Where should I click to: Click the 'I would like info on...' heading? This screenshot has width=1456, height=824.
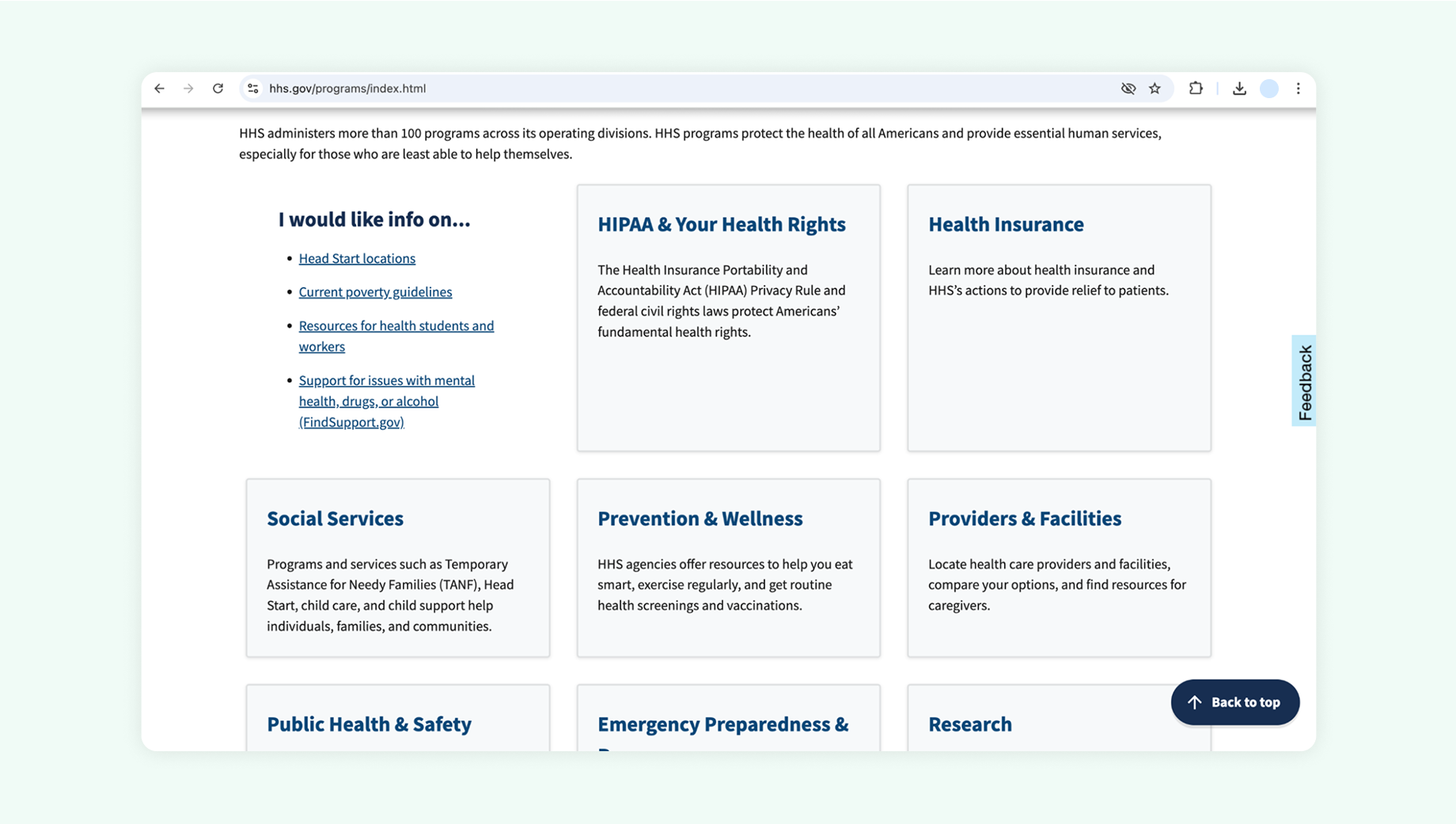[x=374, y=219]
